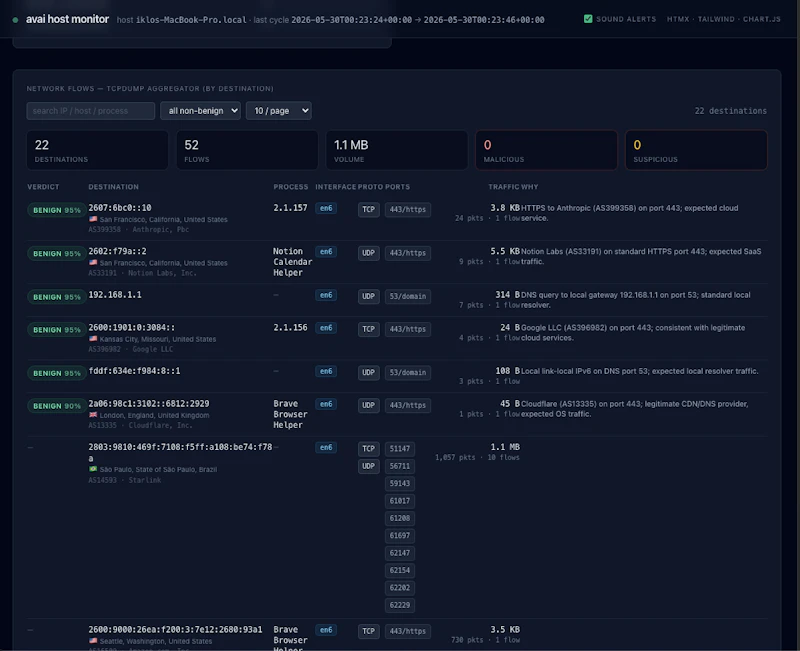The image size is (800, 651).
Task: Click the en6 tag on the 2607:6bc0::10 row
Action: point(326,208)
